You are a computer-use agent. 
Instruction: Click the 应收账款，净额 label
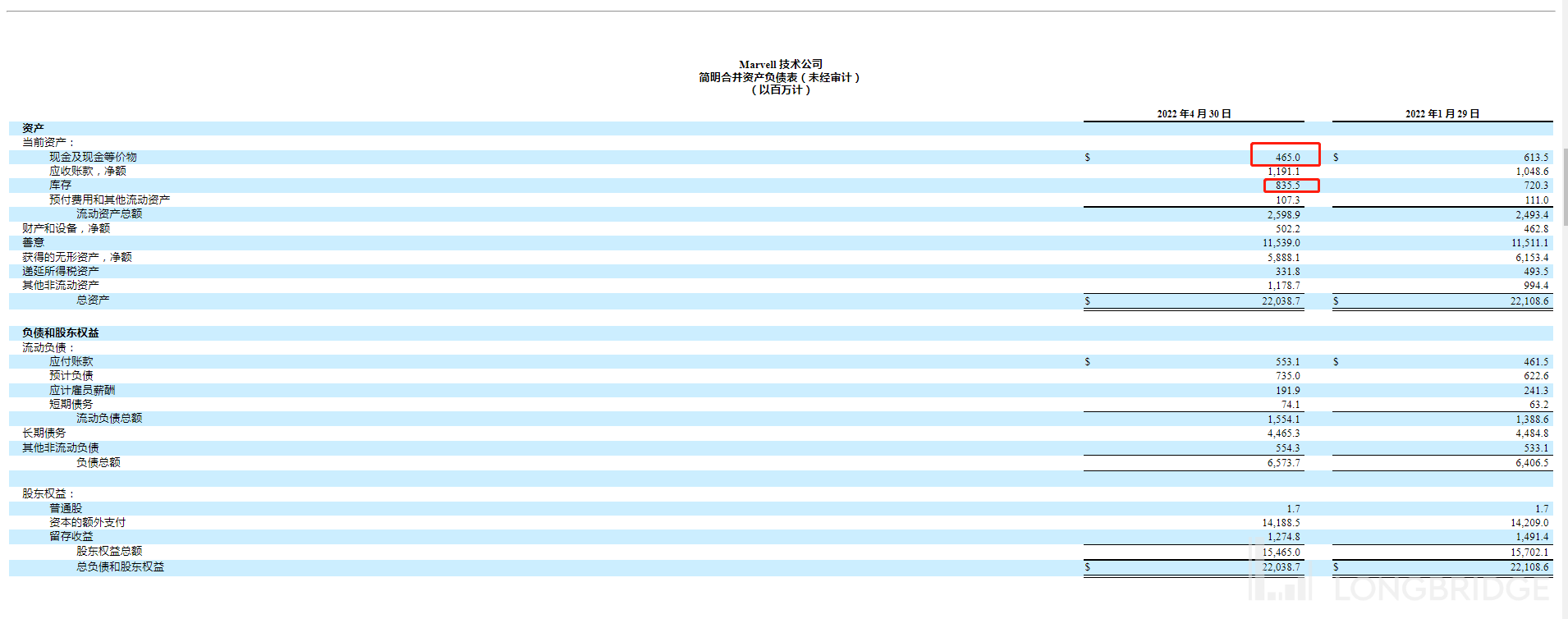point(88,171)
